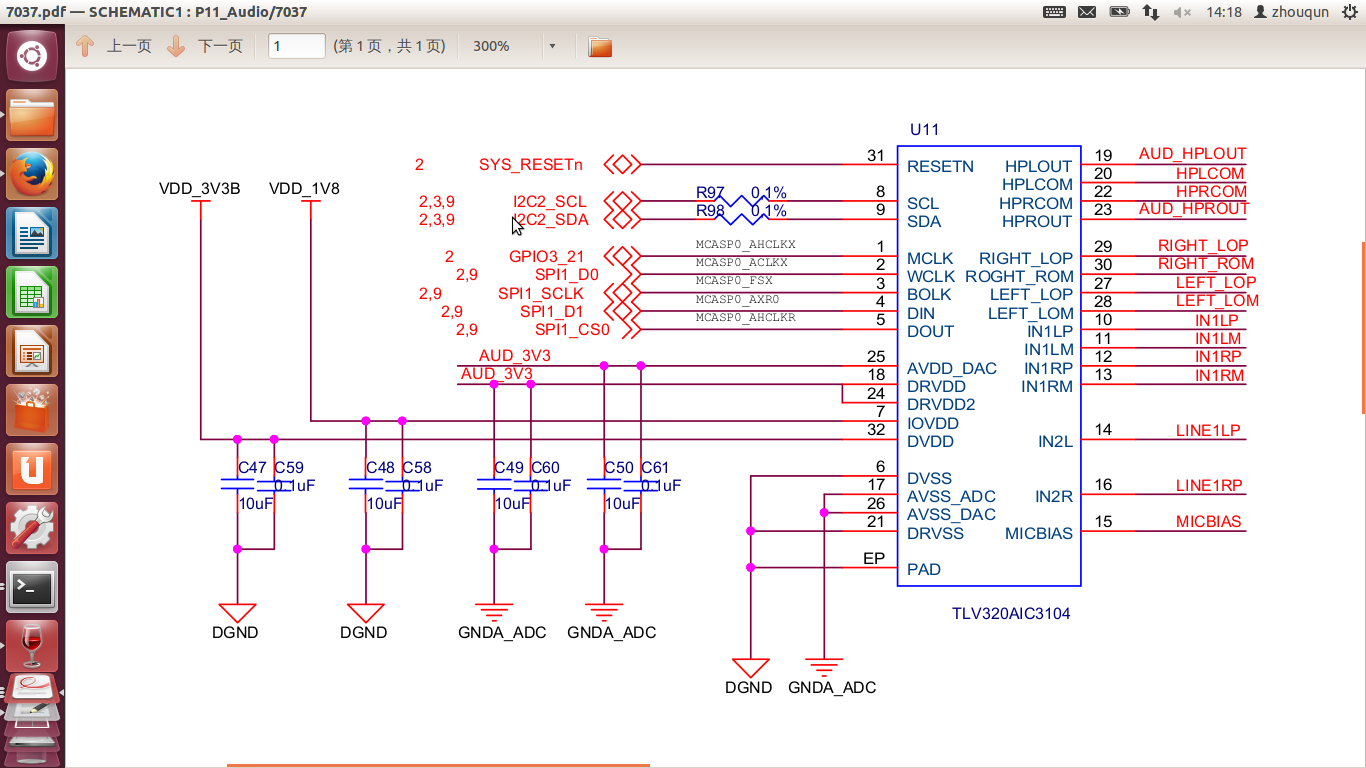The image size is (1366, 768).
Task: Open System Settings wrench-and-gear icon
Action: [x=32, y=529]
